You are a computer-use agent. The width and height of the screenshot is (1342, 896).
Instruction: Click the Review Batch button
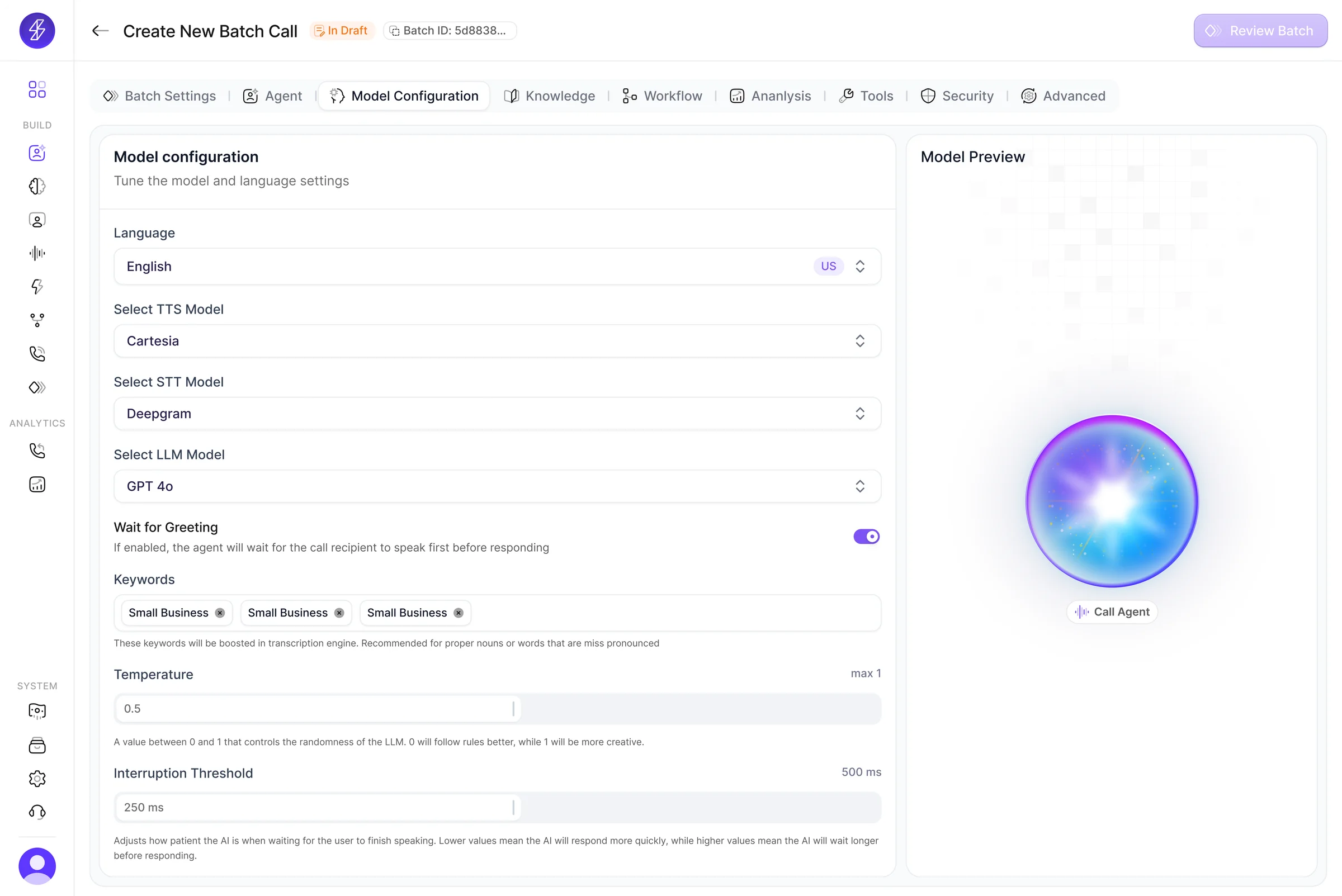pyautogui.click(x=1260, y=31)
